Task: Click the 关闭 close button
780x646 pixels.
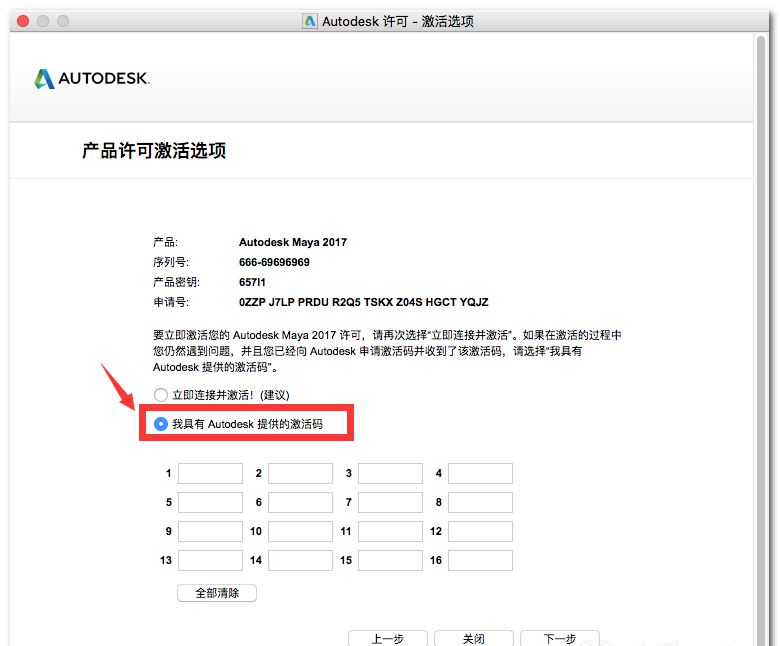Action: 474,639
